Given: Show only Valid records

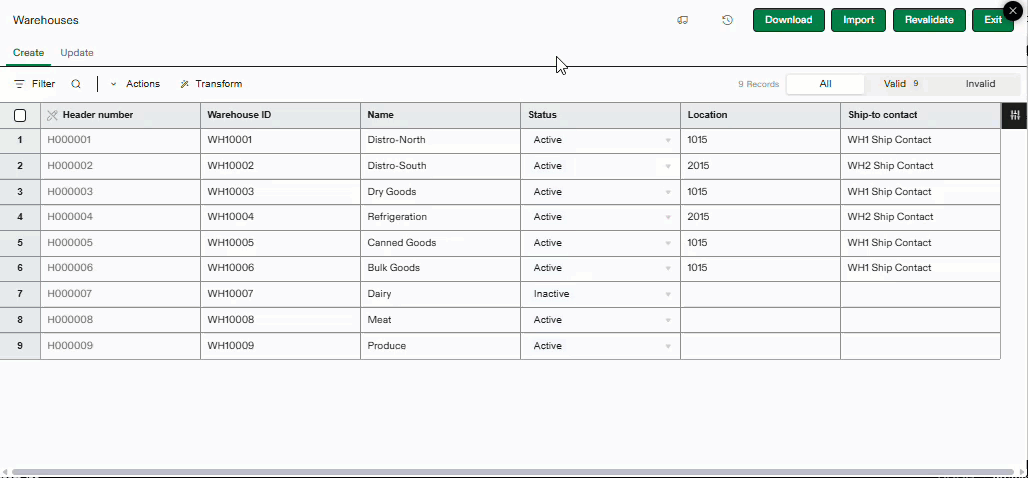Looking at the screenshot, I should pyautogui.click(x=900, y=84).
